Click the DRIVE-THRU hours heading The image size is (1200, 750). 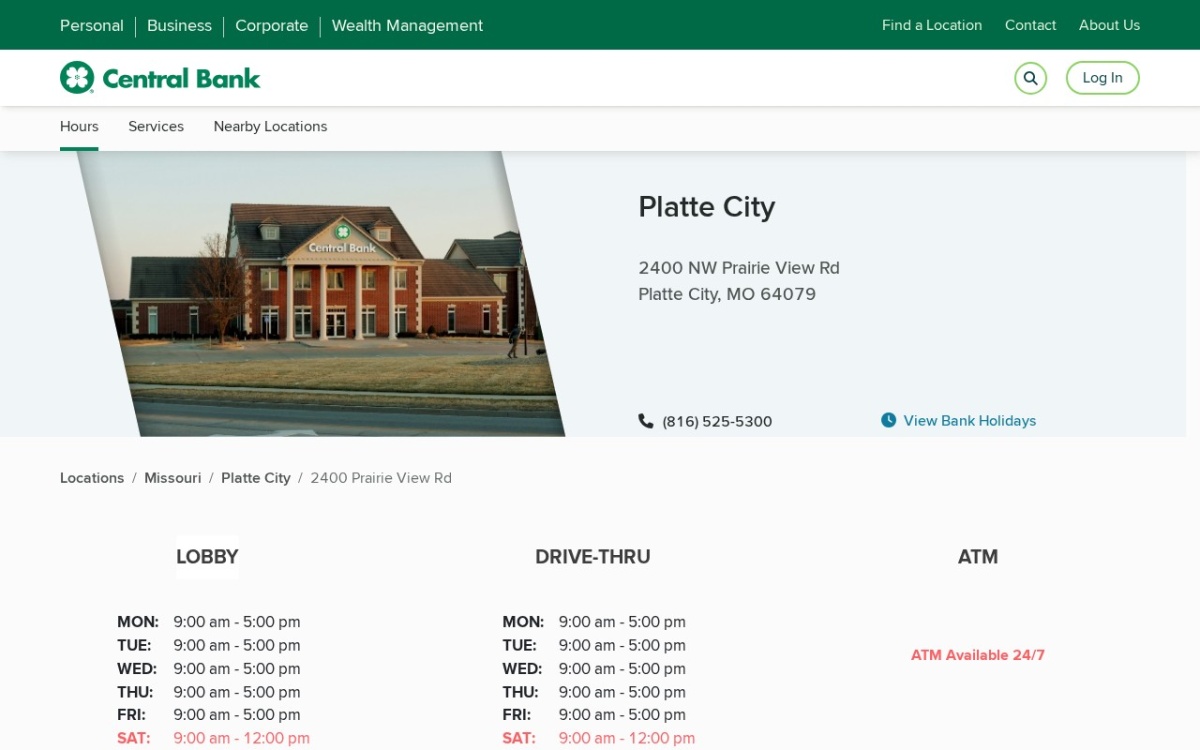tap(593, 557)
